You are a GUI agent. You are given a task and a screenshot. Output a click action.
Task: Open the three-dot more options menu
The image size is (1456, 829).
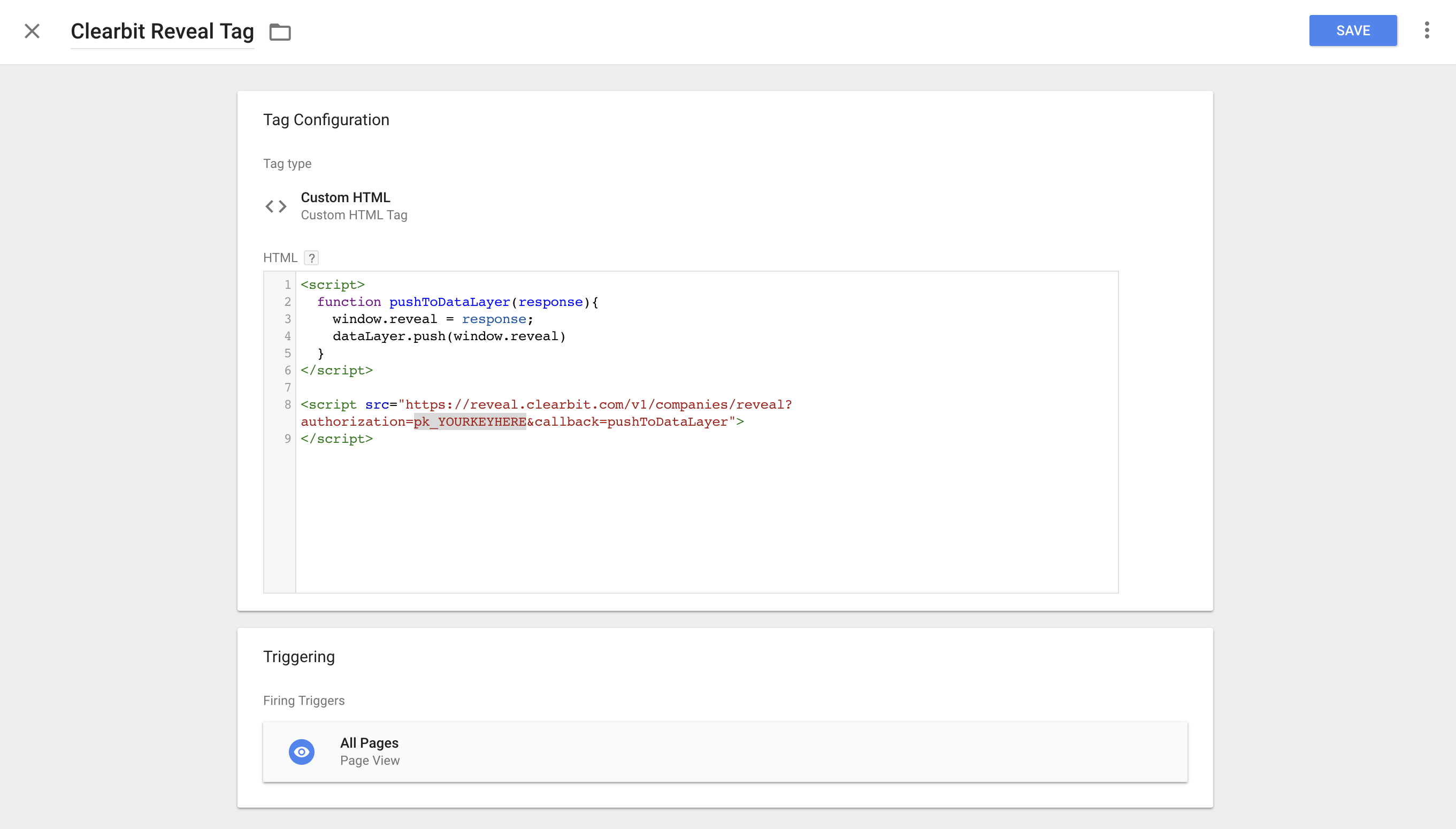[x=1427, y=30]
